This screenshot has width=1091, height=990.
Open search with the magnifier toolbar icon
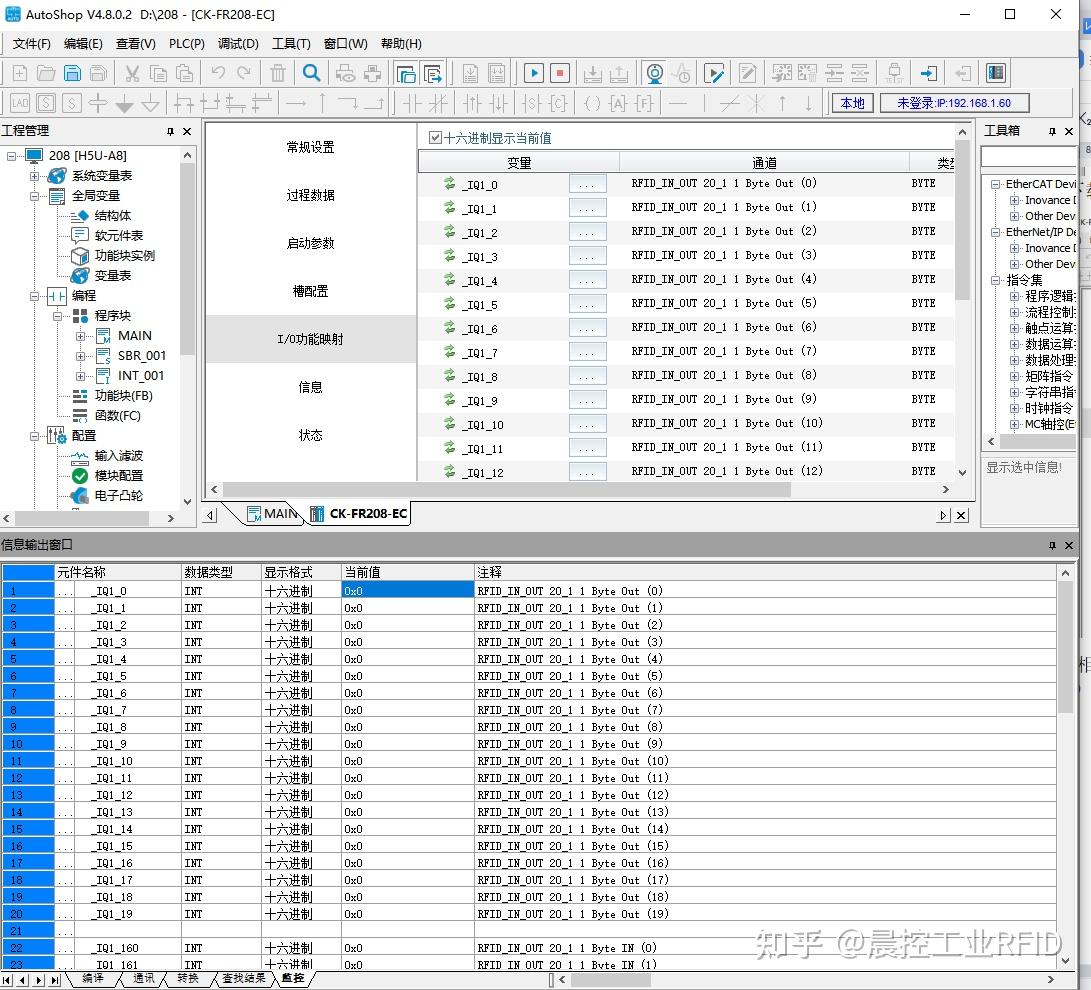(x=311, y=72)
